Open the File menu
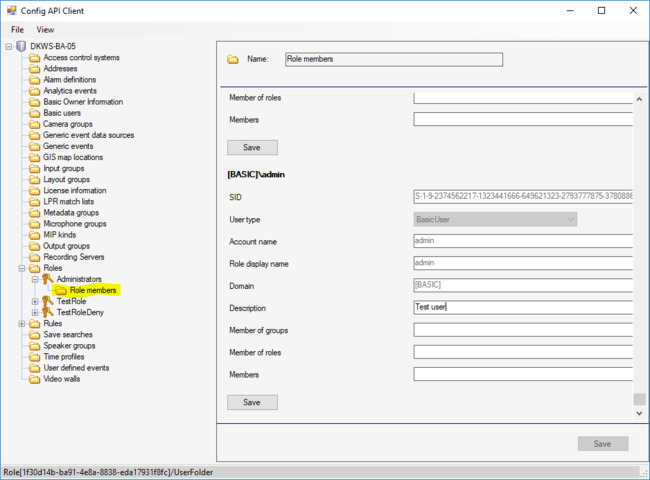 coord(18,30)
